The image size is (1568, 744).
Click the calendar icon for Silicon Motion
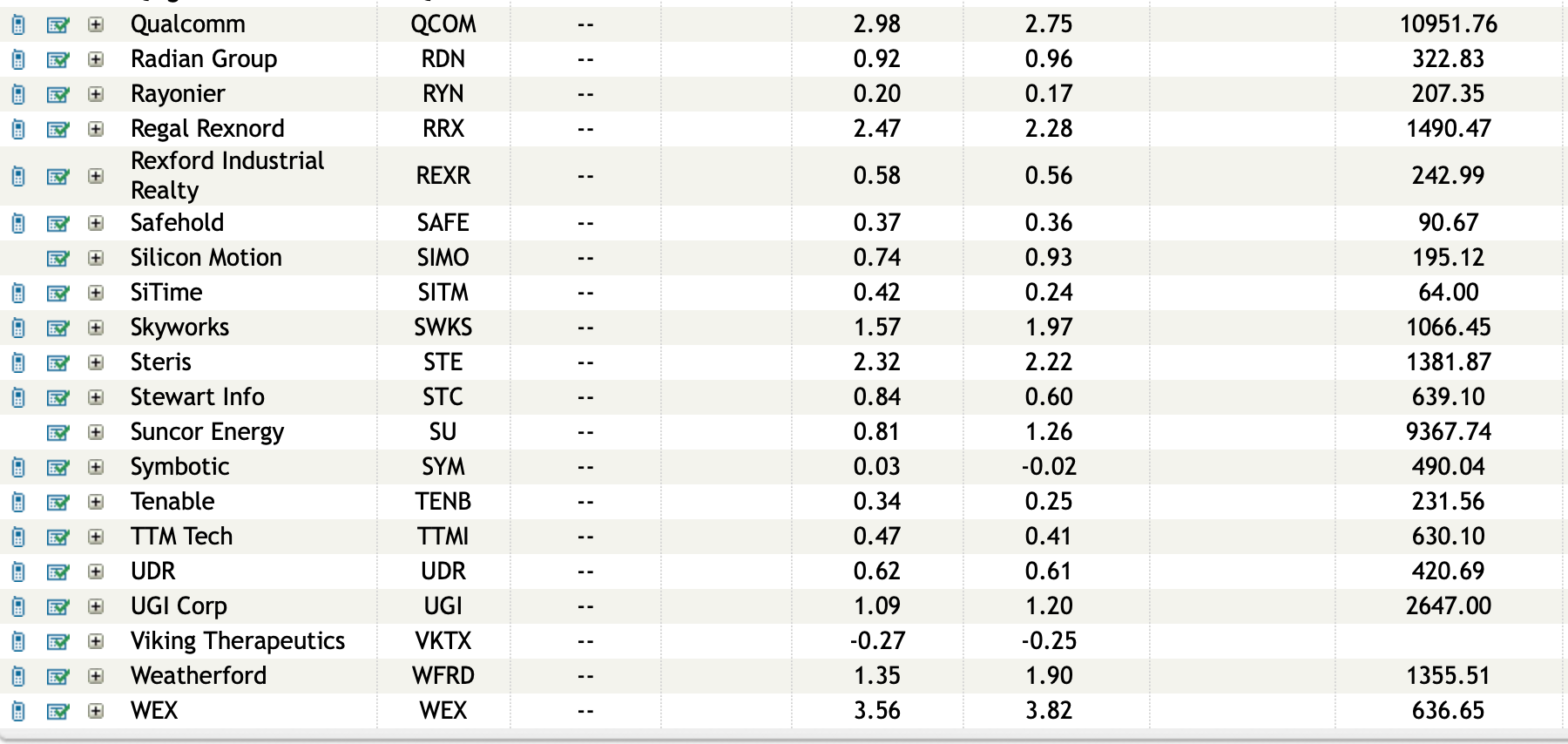(57, 259)
